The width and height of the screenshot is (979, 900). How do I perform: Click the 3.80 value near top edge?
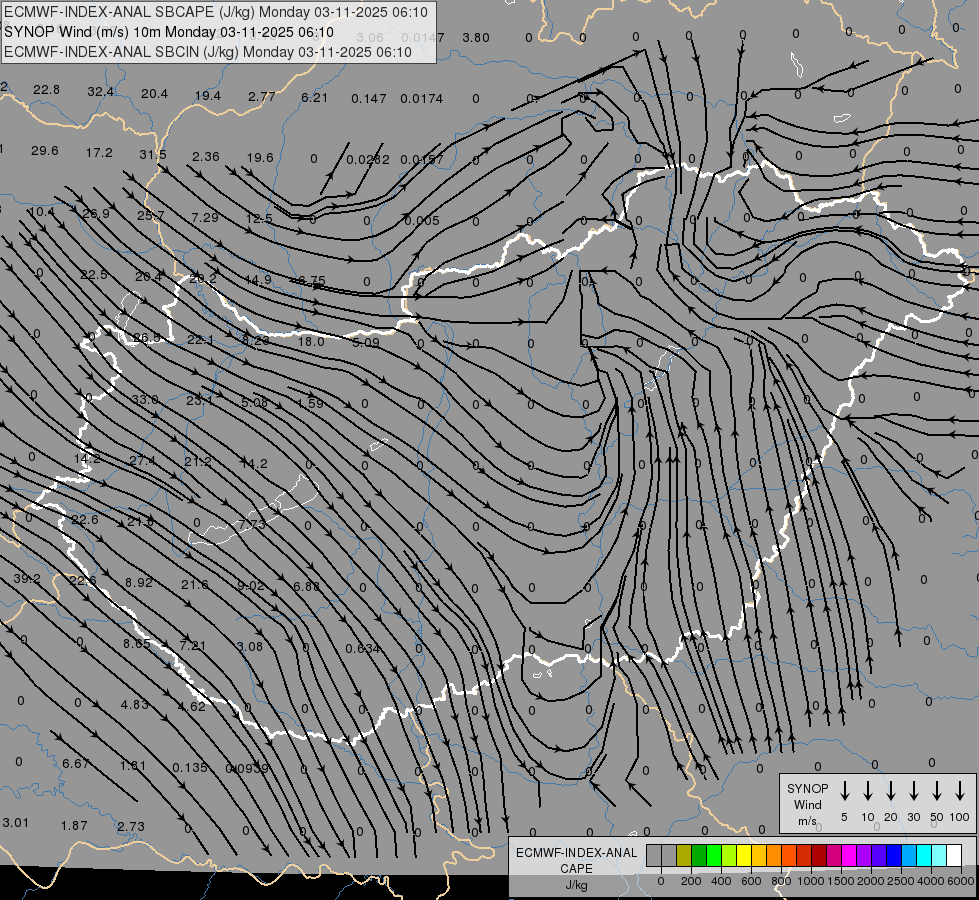tap(476, 37)
